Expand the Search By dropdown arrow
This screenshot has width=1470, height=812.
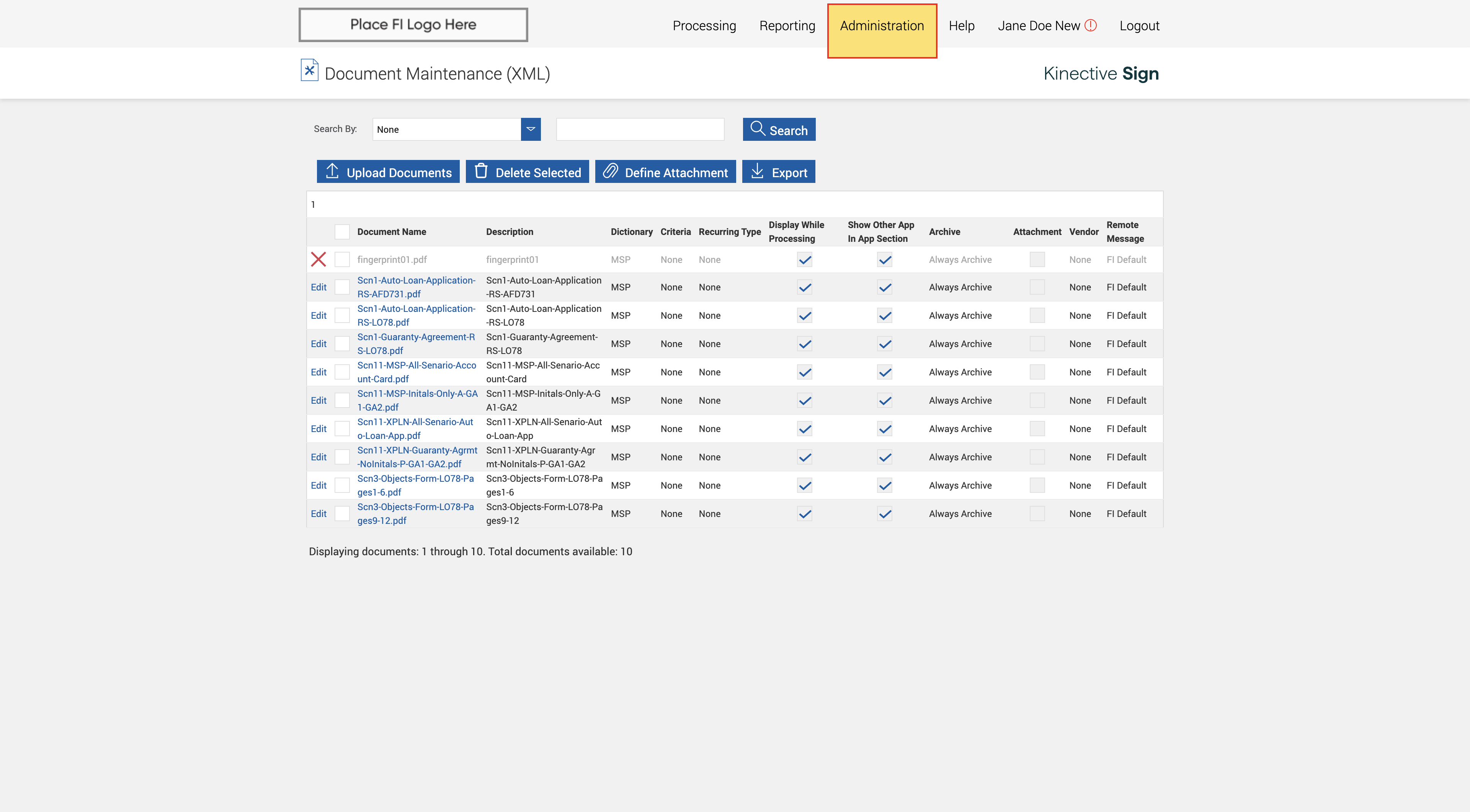click(x=531, y=129)
